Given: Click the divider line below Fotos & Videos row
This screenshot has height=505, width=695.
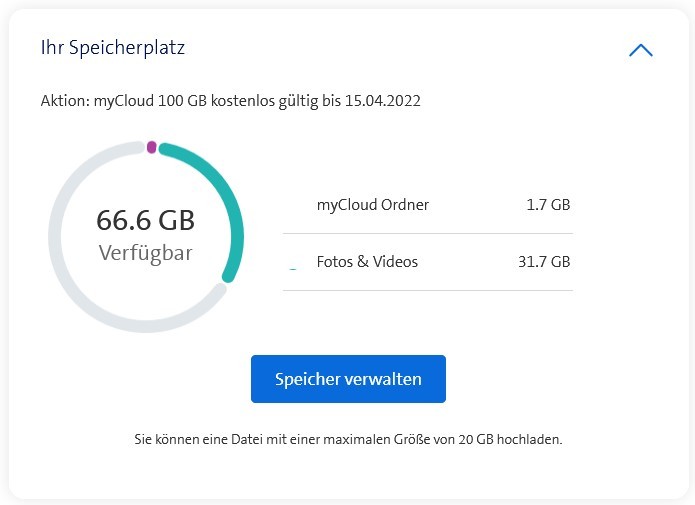Looking at the screenshot, I should (428, 291).
